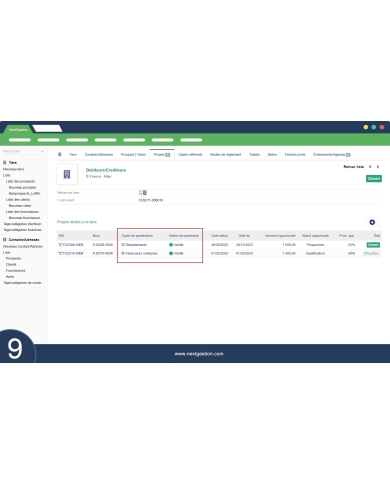Click Nouveau tiers in sidebar

coord(13,169)
